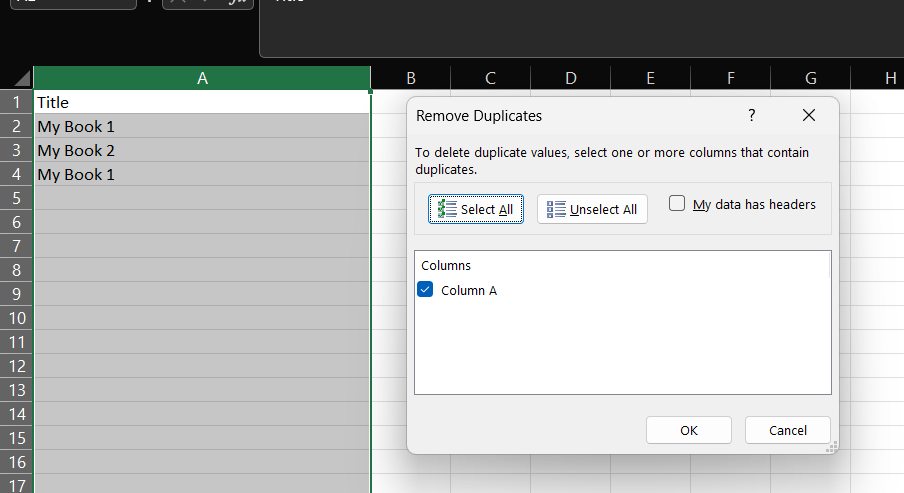Select the column B header

click(410, 78)
